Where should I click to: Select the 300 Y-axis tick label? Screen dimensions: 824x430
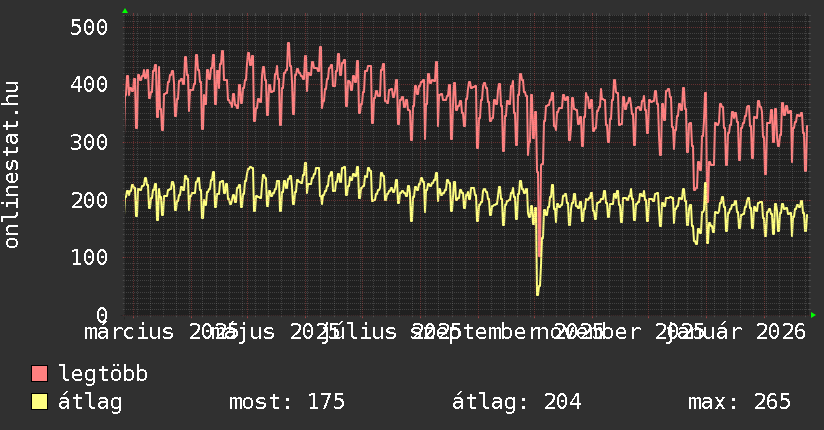(88, 142)
